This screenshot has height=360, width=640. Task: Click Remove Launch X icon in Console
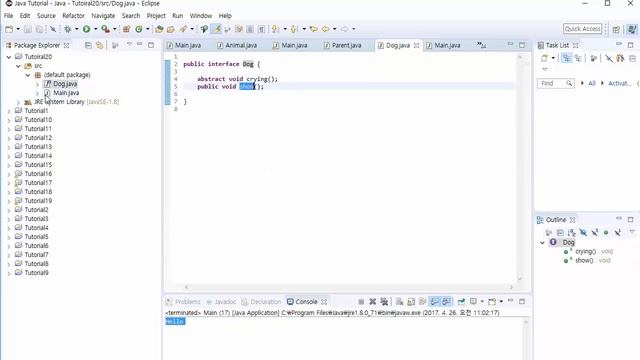(373, 302)
